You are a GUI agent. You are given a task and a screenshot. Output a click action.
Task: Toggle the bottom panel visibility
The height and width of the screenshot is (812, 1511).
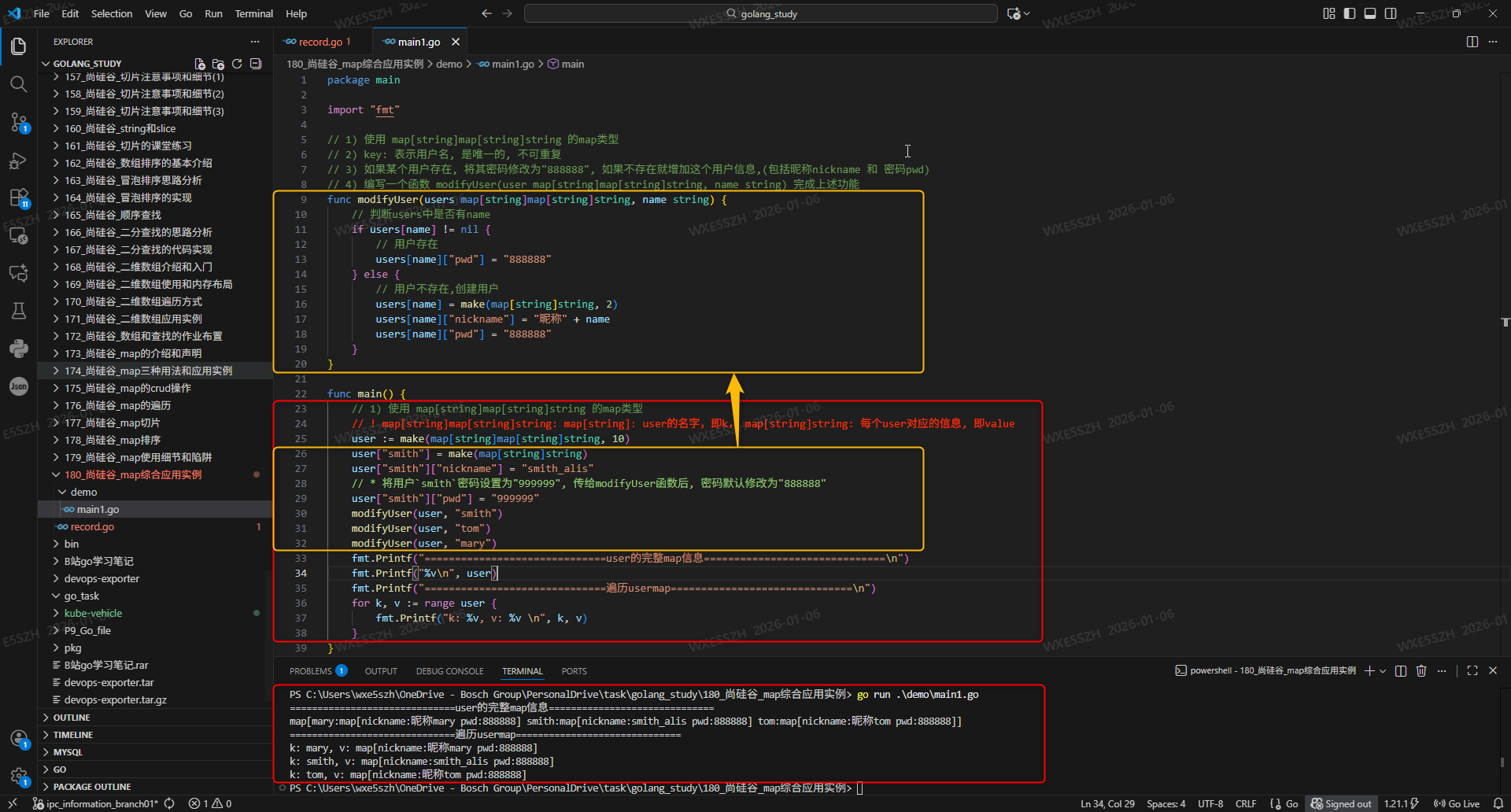tap(1370, 13)
